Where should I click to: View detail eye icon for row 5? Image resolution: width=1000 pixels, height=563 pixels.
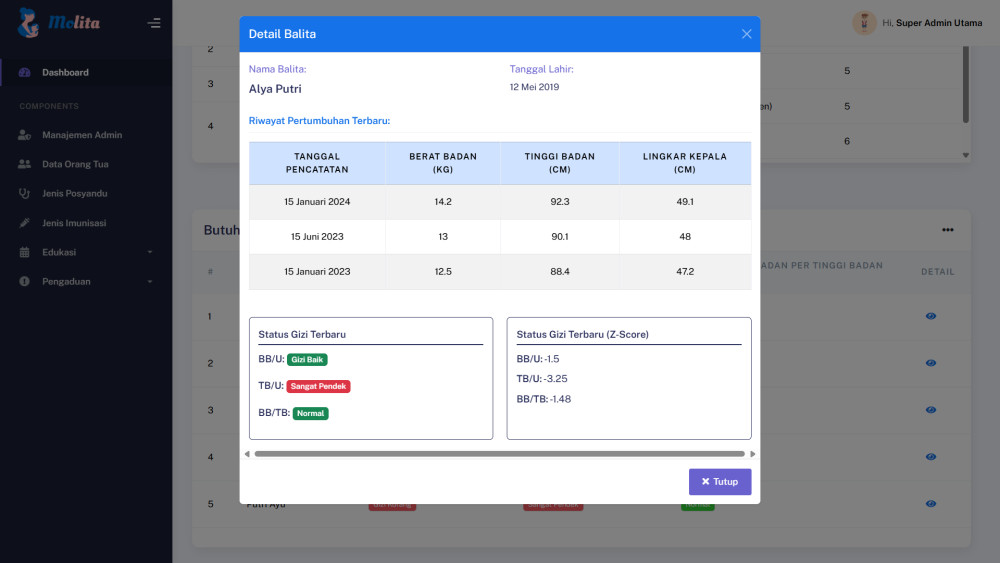coord(930,504)
